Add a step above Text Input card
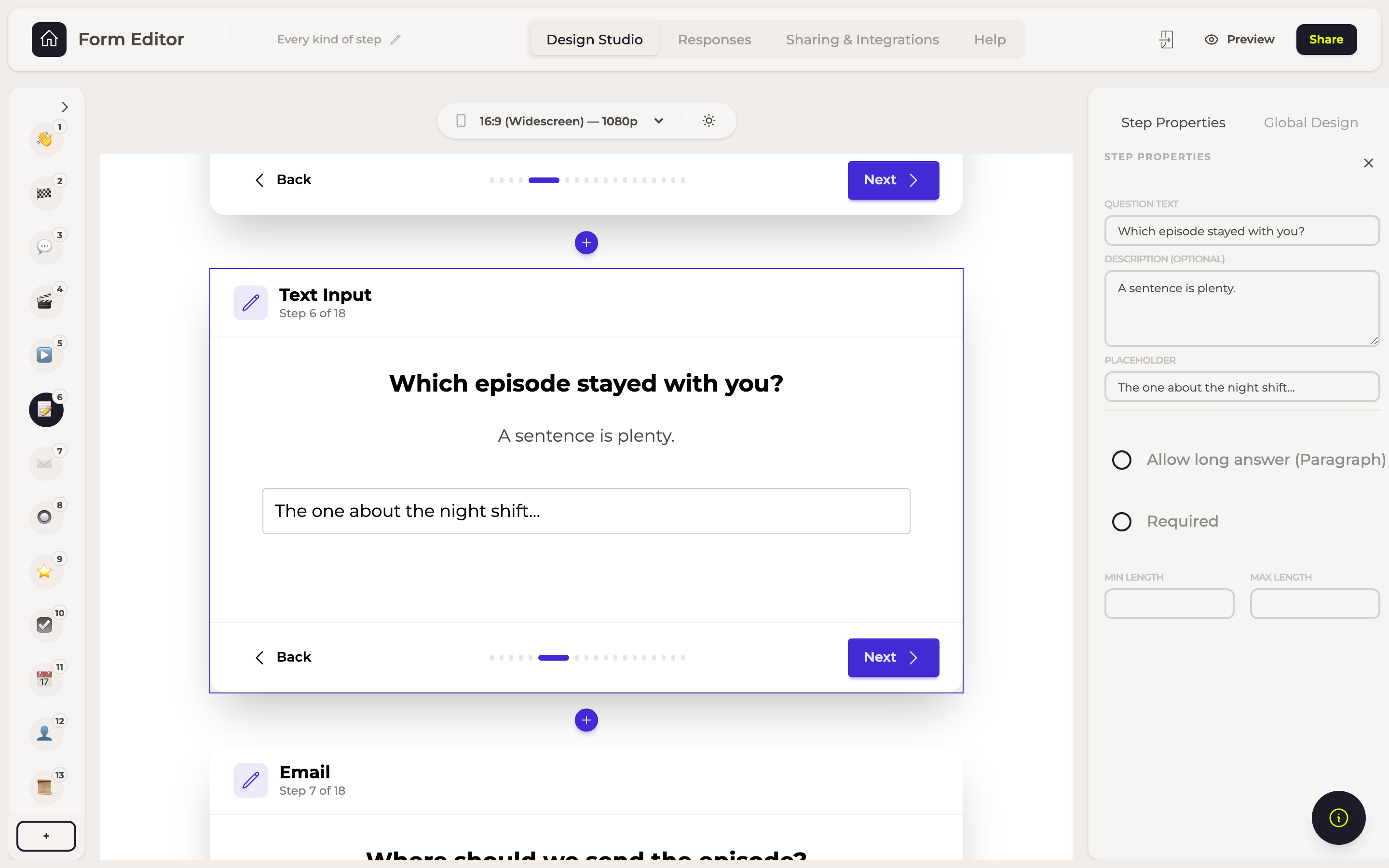Screen dimensions: 1389x868 [586, 243]
